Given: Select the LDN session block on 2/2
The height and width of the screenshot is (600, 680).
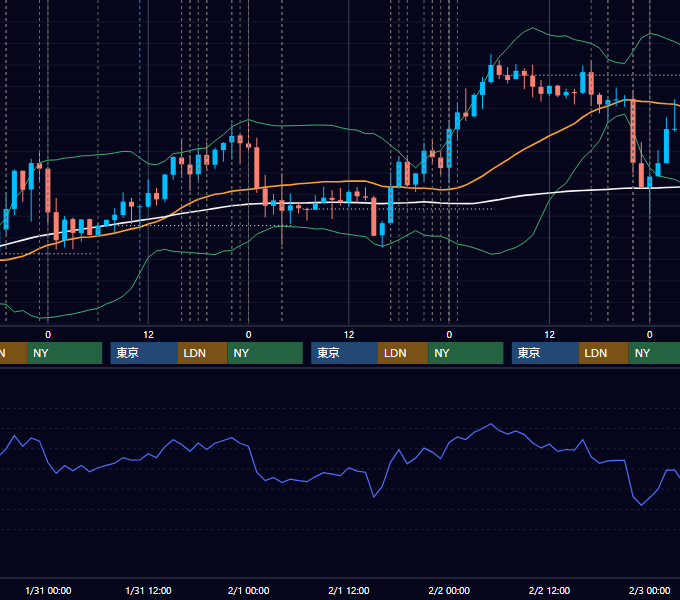Looking at the screenshot, I should (x=604, y=353).
